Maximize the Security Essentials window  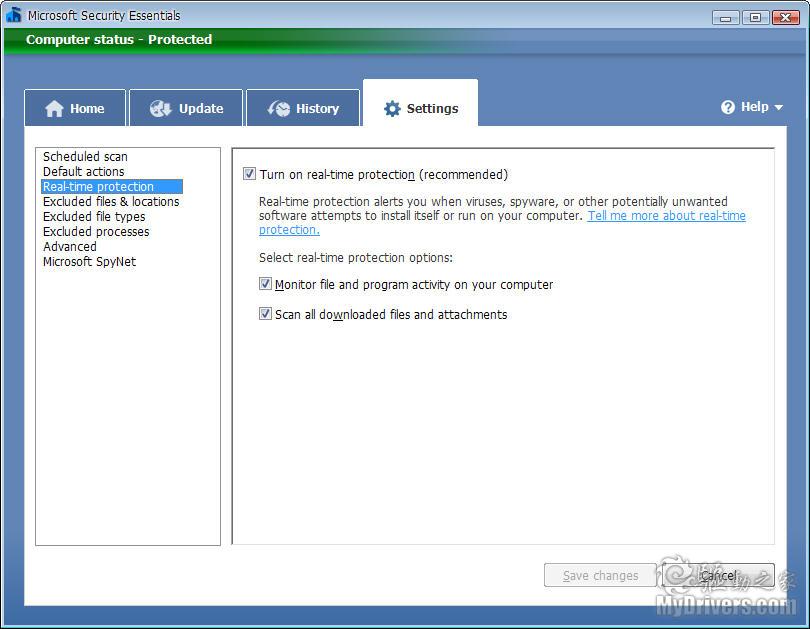click(x=755, y=18)
